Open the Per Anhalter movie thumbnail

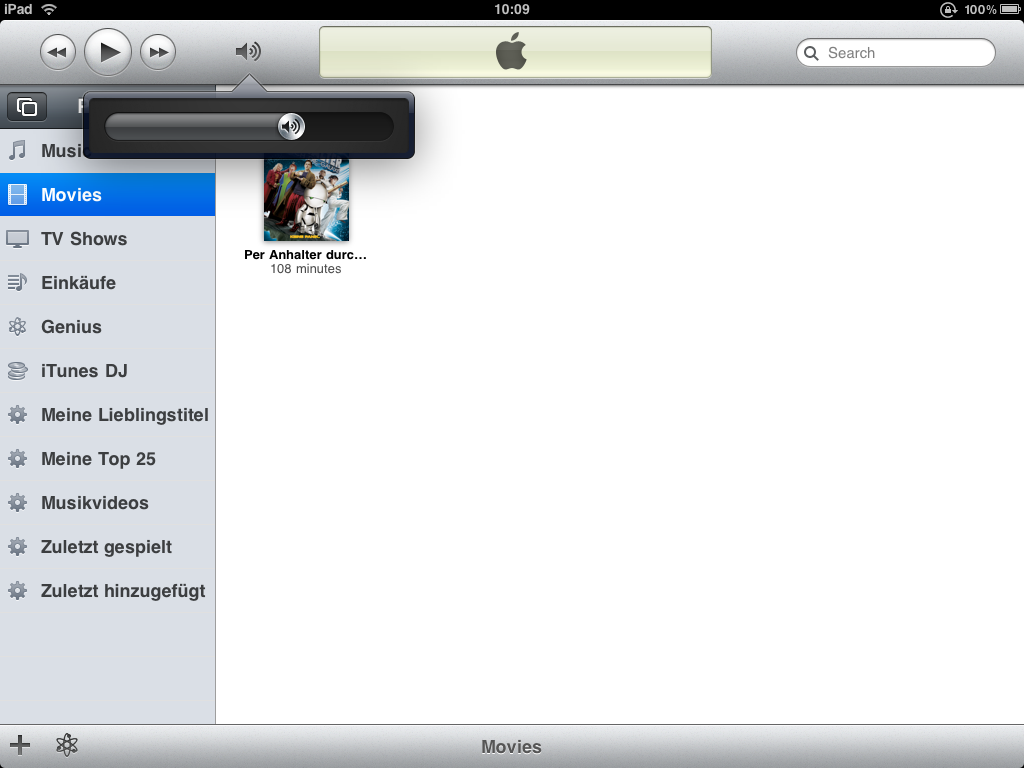[306, 200]
